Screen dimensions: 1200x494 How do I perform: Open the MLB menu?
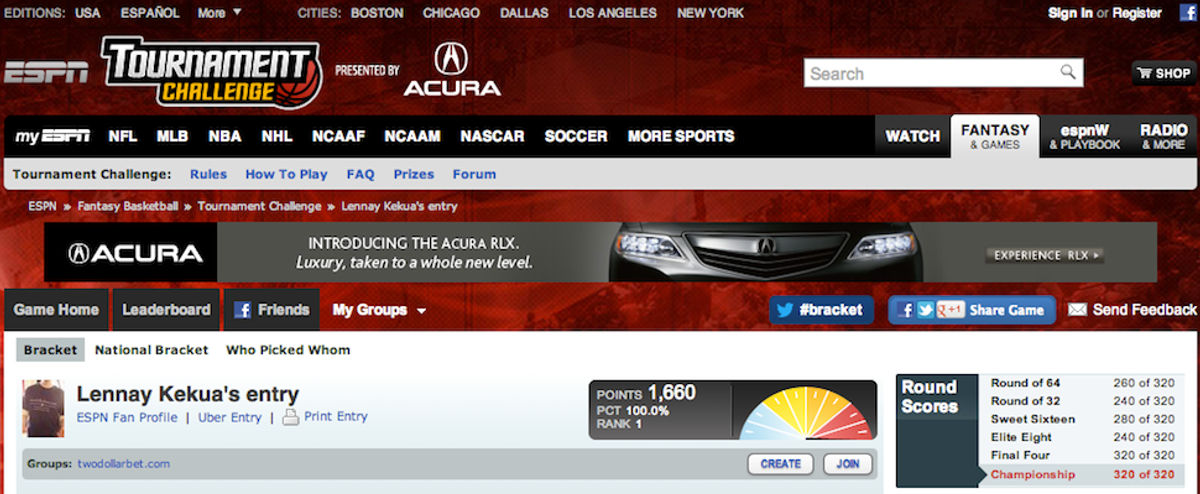coord(172,136)
